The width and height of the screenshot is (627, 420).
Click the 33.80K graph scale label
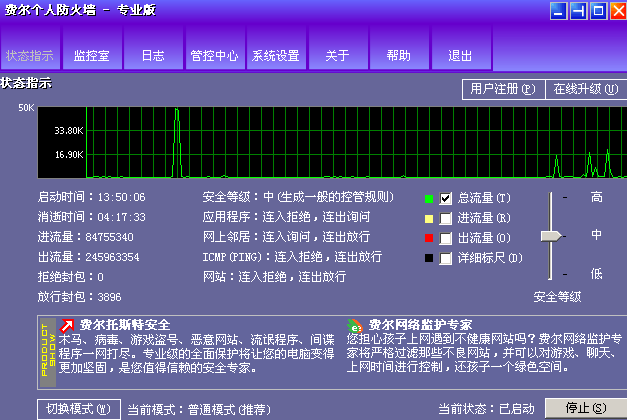coord(69,130)
